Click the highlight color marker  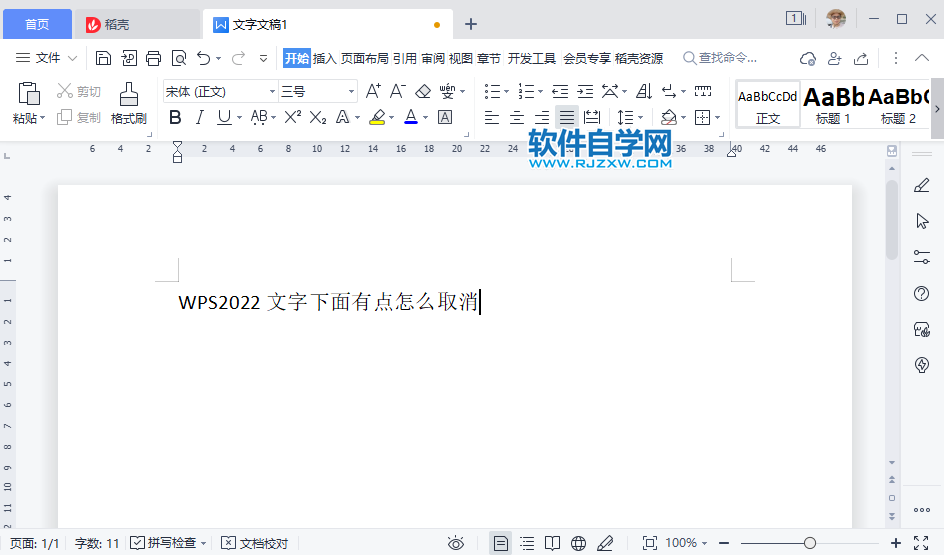tap(377, 117)
